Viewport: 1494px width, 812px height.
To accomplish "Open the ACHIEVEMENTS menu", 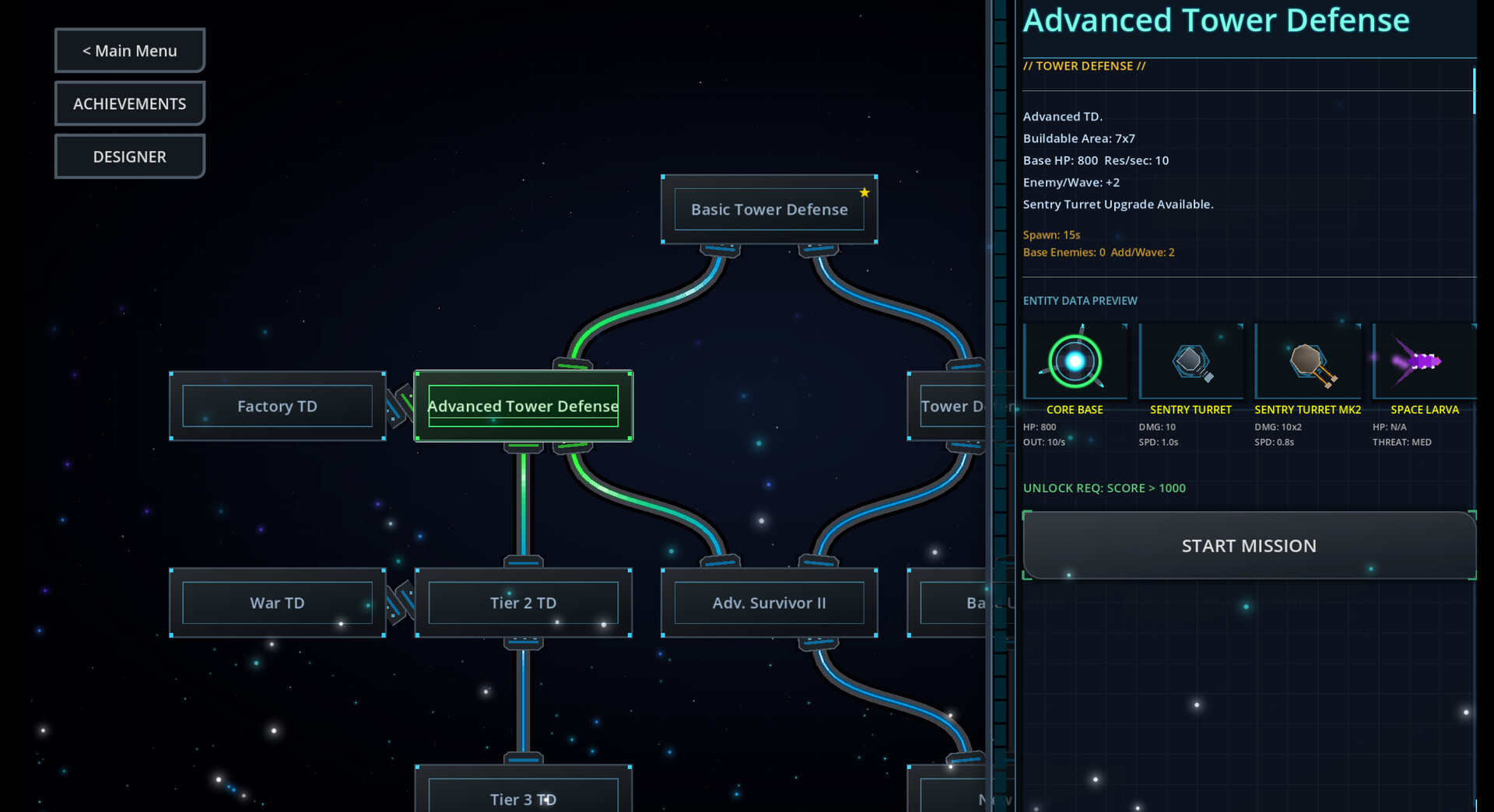I will (x=130, y=103).
